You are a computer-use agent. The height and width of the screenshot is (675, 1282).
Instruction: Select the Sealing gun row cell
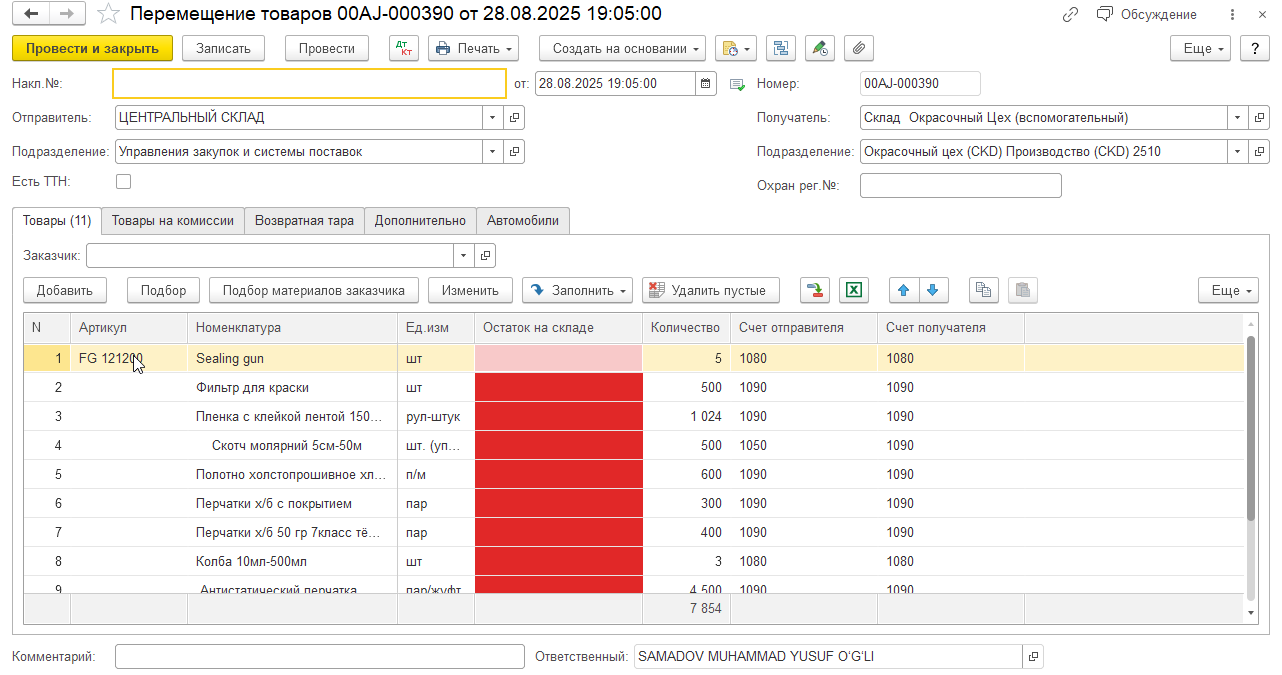(x=292, y=358)
